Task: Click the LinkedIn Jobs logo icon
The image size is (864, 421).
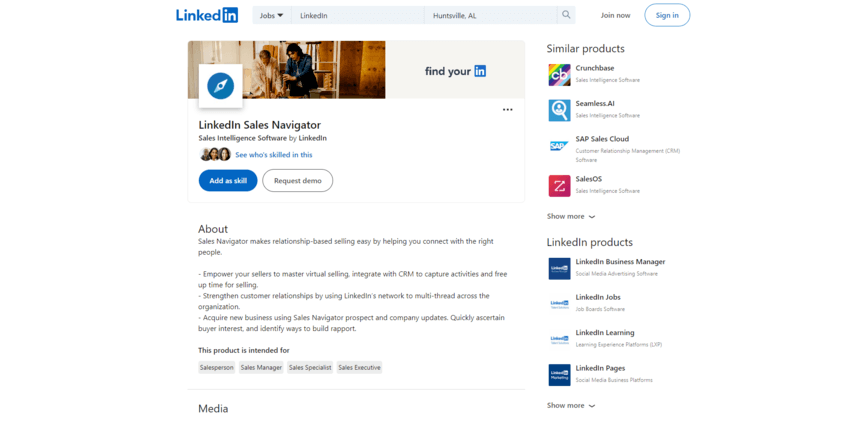Action: tap(559, 304)
